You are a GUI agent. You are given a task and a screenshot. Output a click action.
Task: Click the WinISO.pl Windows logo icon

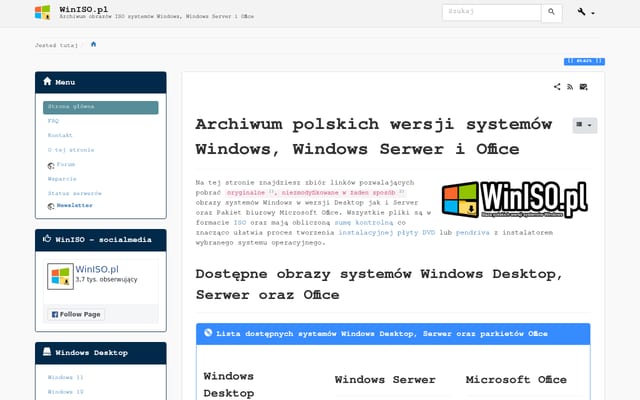(42, 13)
